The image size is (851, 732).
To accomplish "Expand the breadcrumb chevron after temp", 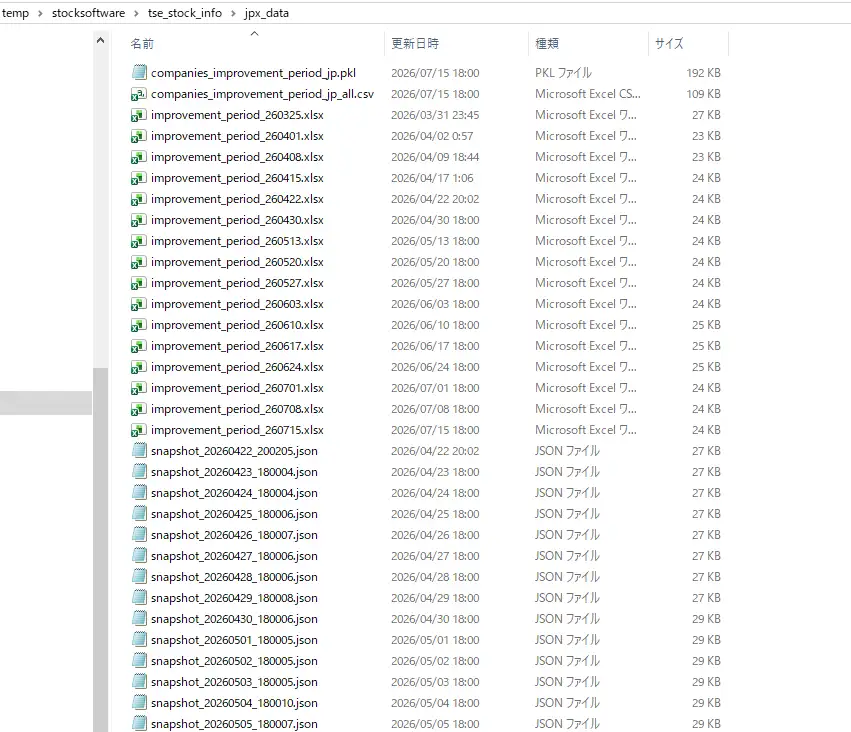I will click(40, 13).
